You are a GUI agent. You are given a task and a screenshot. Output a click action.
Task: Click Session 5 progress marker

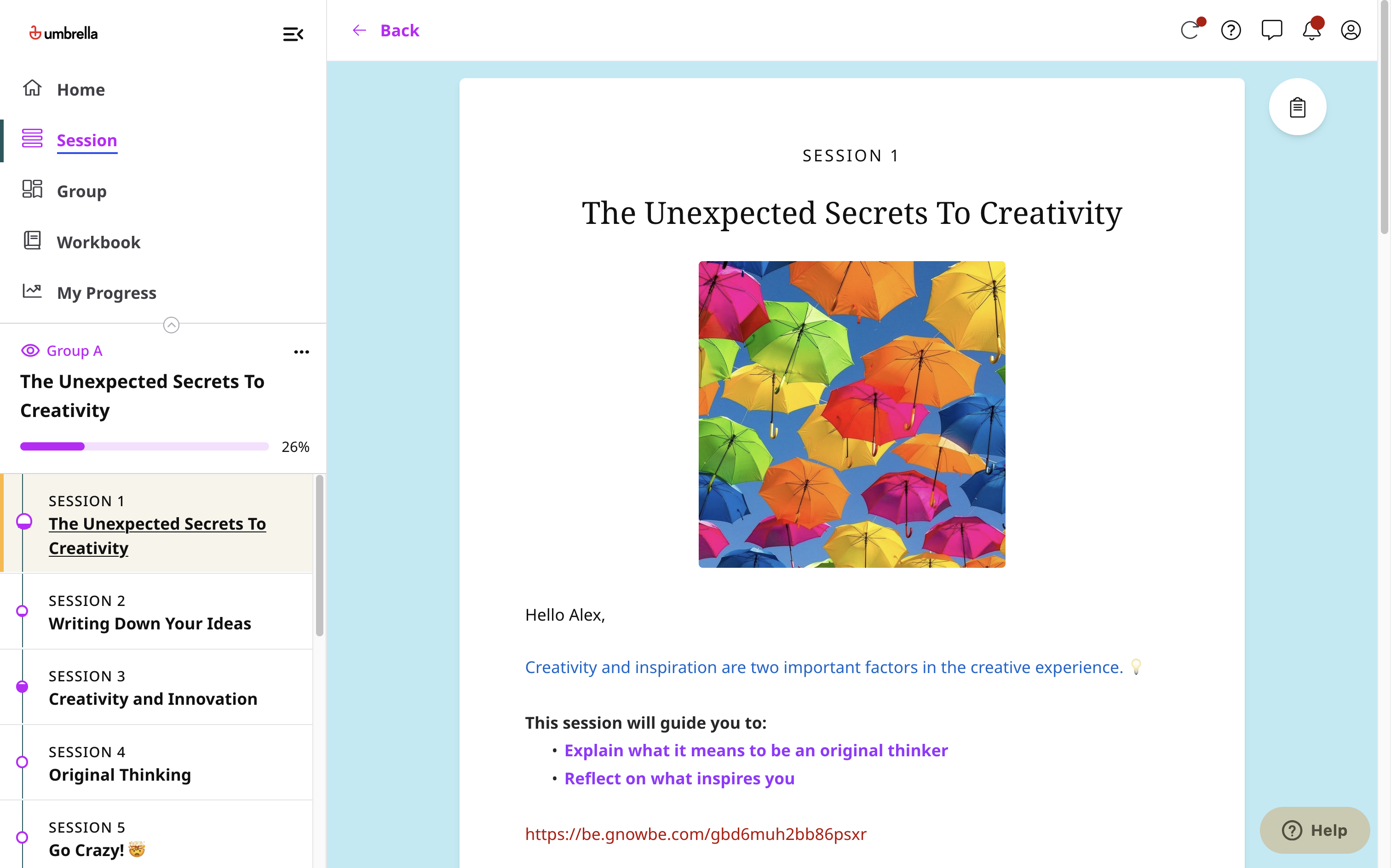point(23,838)
